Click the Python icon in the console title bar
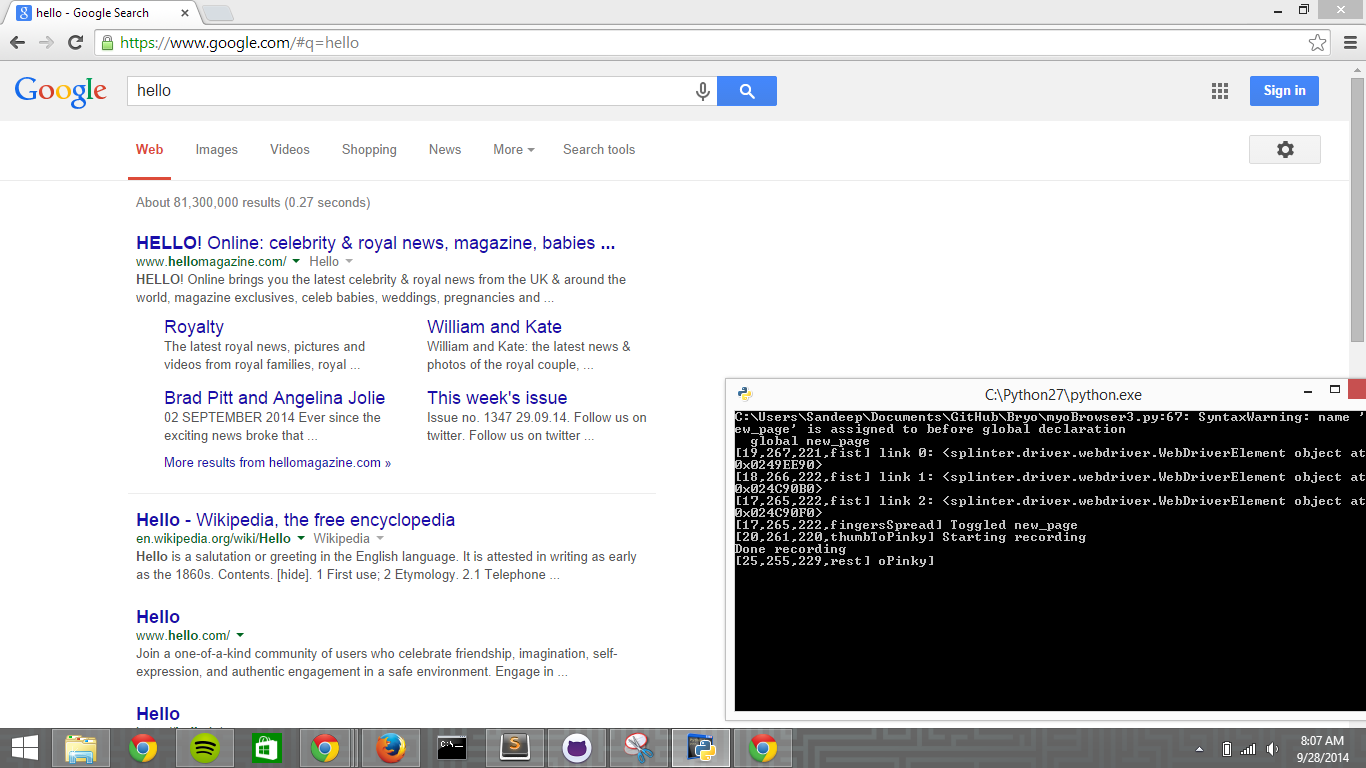The height and width of the screenshot is (768, 1366). click(x=745, y=394)
